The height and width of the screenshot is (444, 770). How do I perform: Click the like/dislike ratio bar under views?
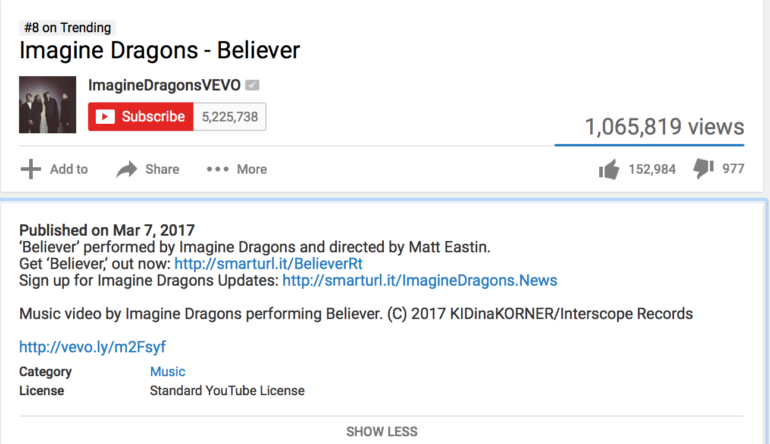pos(649,145)
